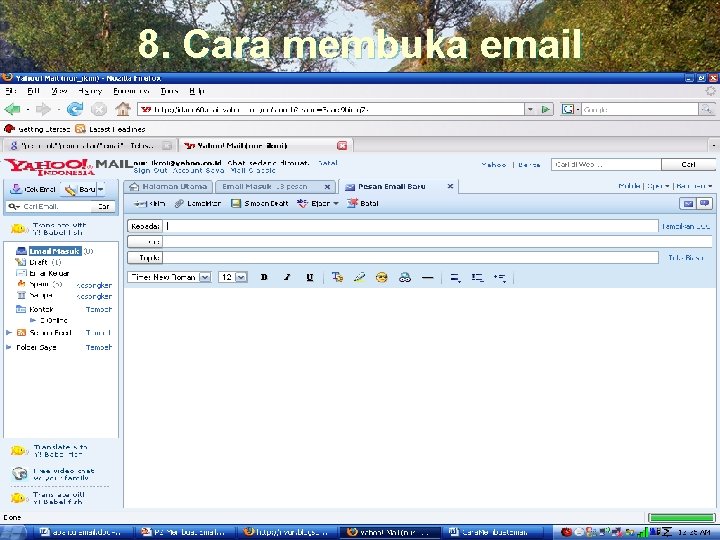Close the Email Masuk tab
Screen dimensions: 720x540
point(327,187)
